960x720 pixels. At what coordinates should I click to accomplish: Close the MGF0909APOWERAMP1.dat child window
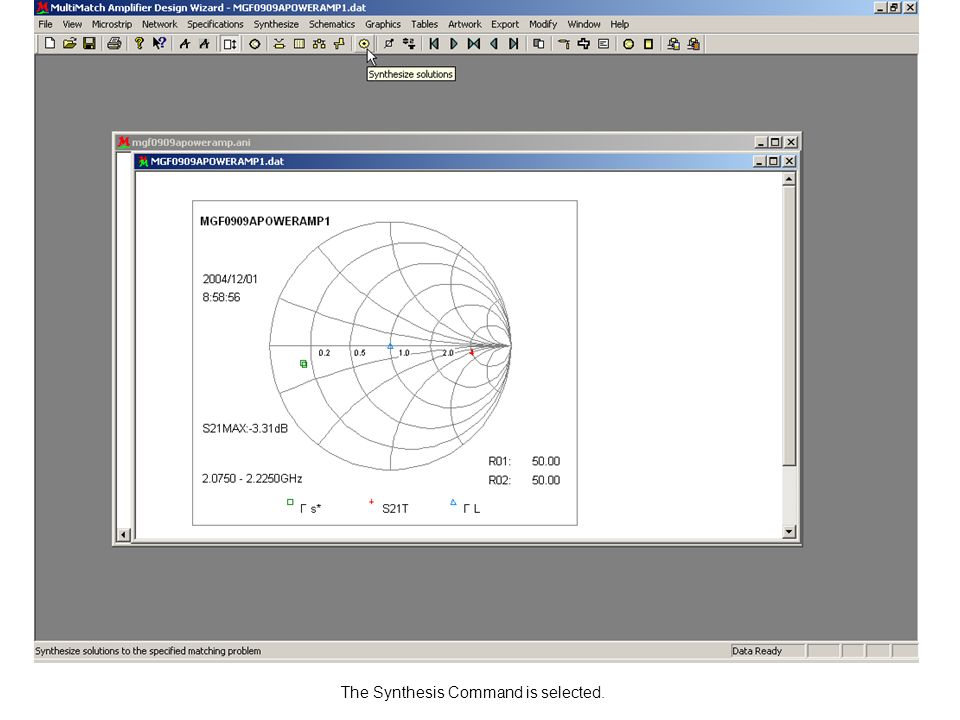tap(789, 161)
